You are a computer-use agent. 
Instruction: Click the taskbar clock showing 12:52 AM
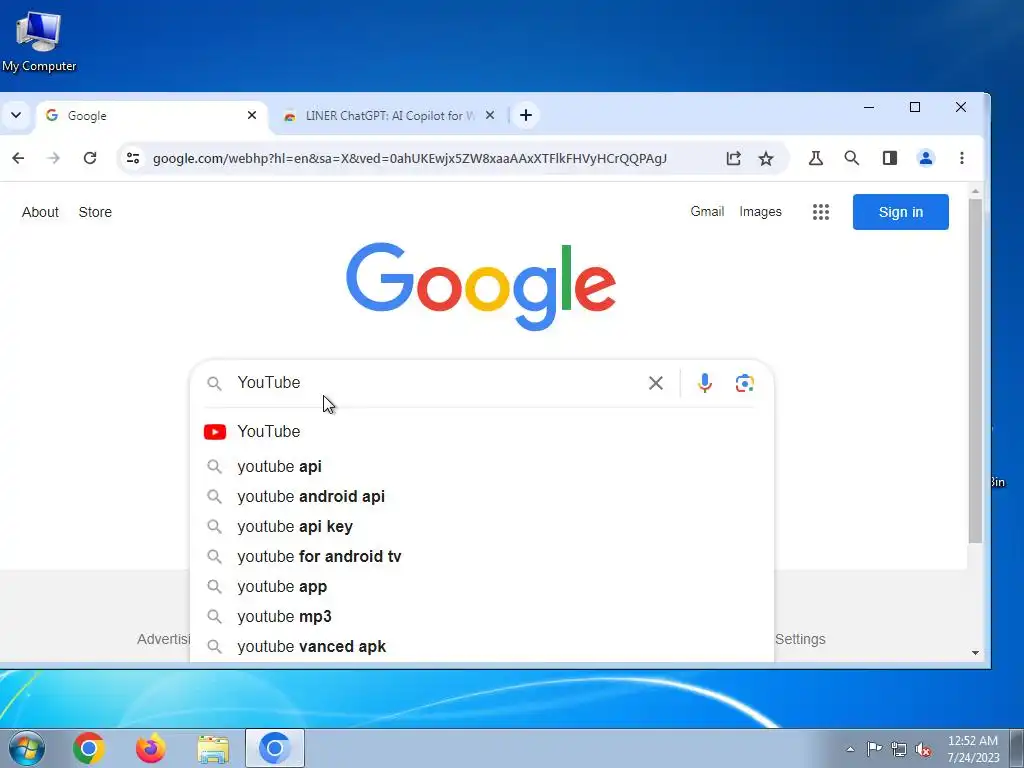point(973,749)
